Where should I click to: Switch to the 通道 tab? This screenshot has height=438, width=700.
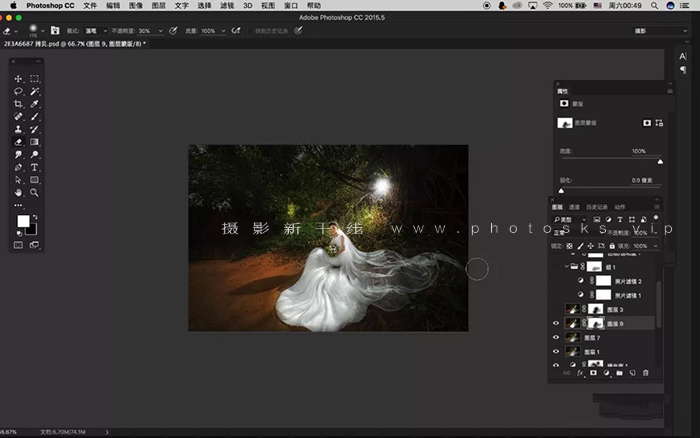point(574,207)
